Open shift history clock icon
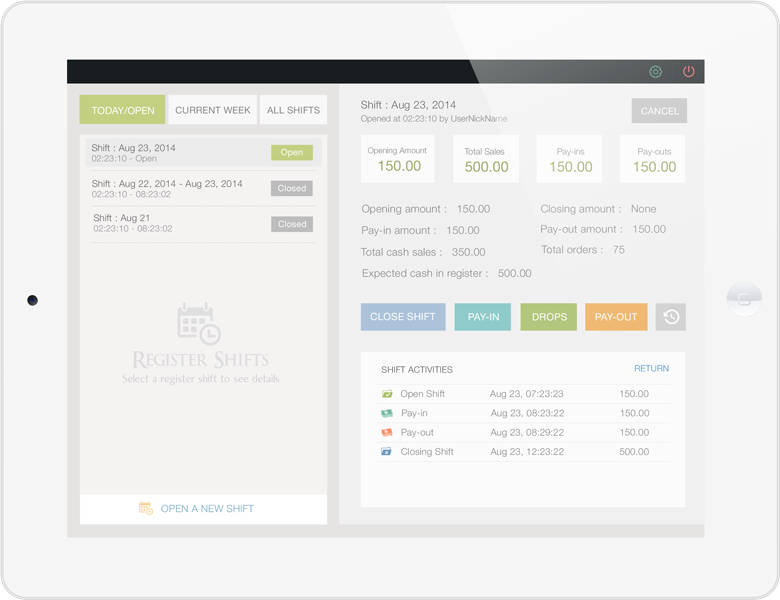This screenshot has height=600, width=780. coord(671,317)
